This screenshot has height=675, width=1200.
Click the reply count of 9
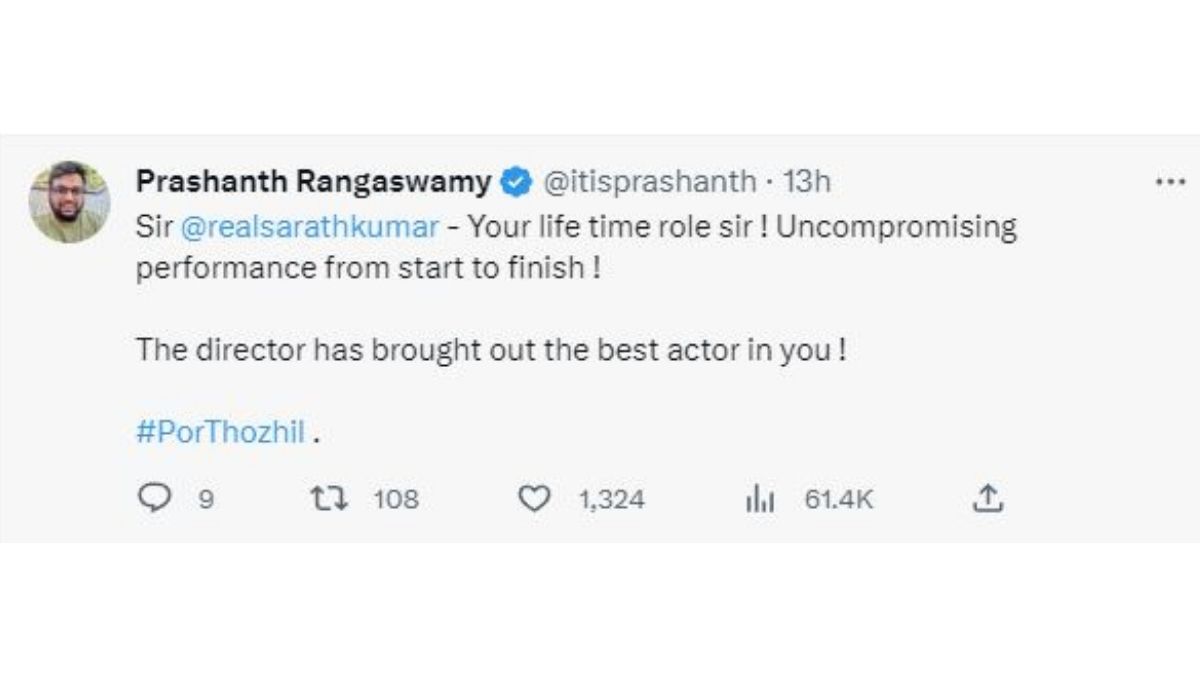206,498
